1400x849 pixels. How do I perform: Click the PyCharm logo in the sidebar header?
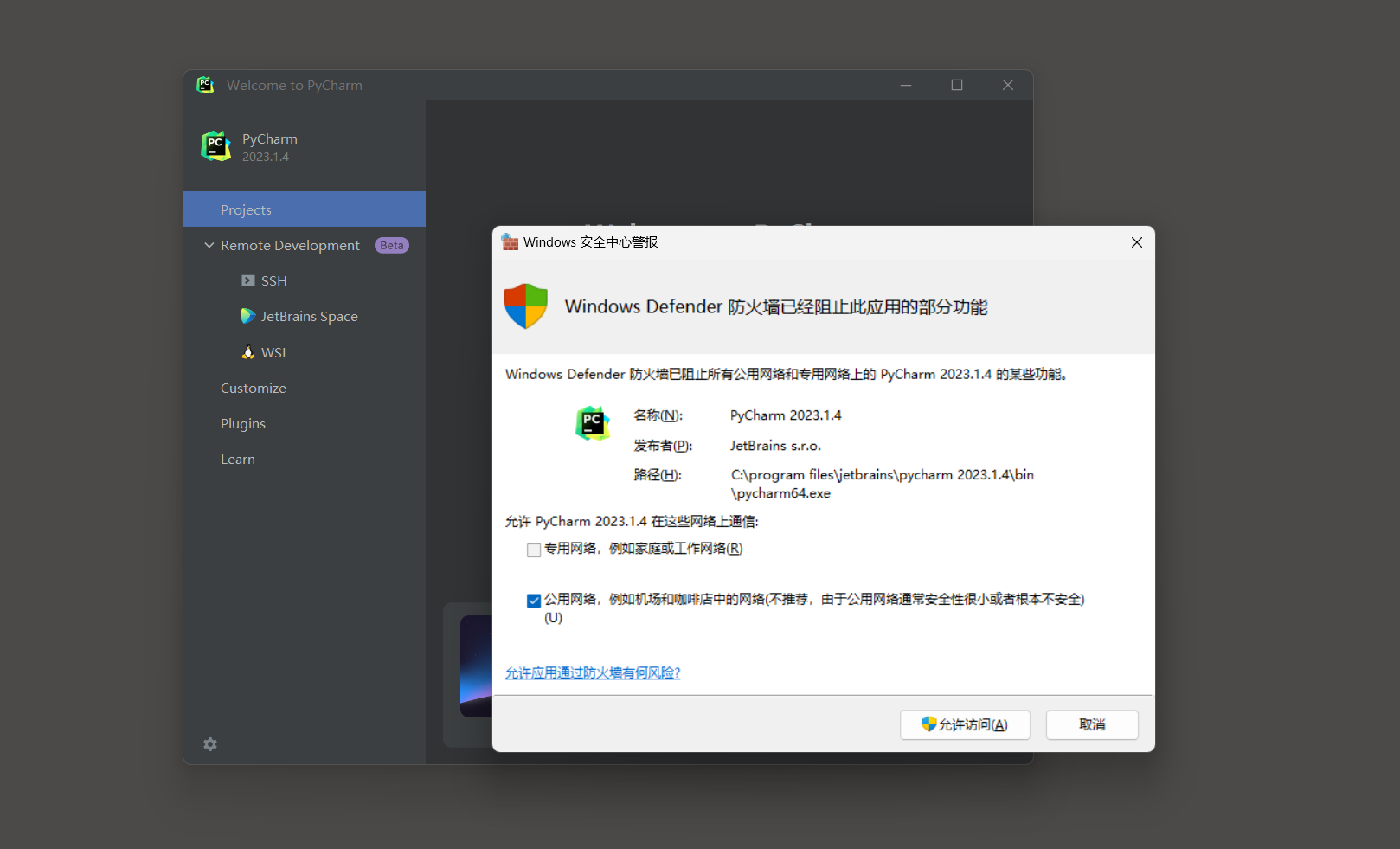coord(216,146)
